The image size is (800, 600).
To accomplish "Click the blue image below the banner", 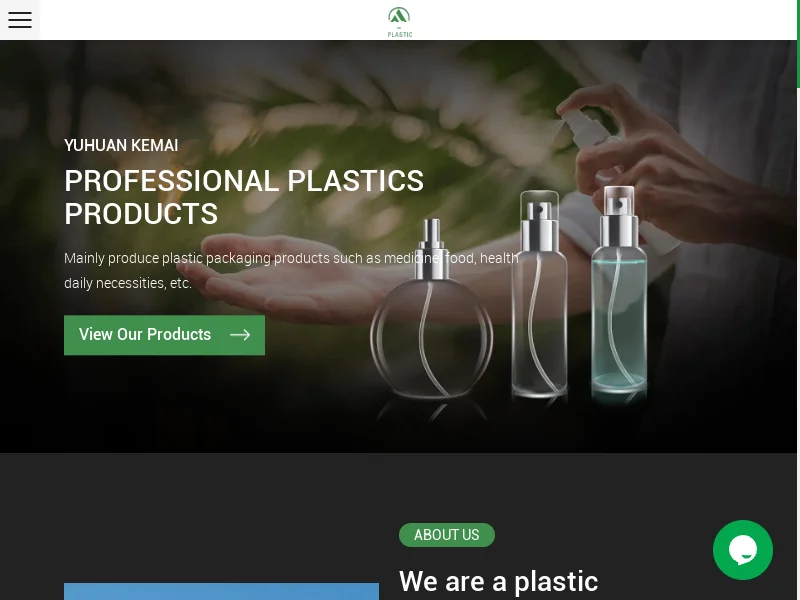I will point(221,591).
